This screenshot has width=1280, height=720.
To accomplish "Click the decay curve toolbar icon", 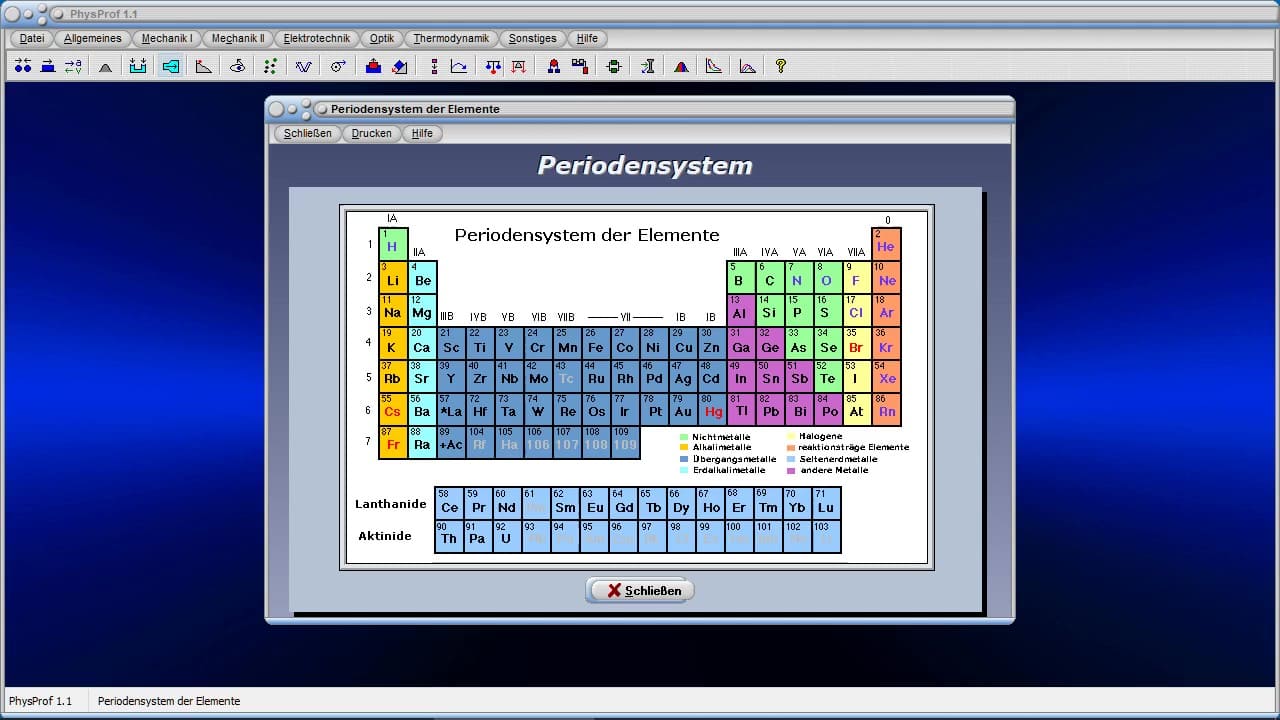I will 714,66.
